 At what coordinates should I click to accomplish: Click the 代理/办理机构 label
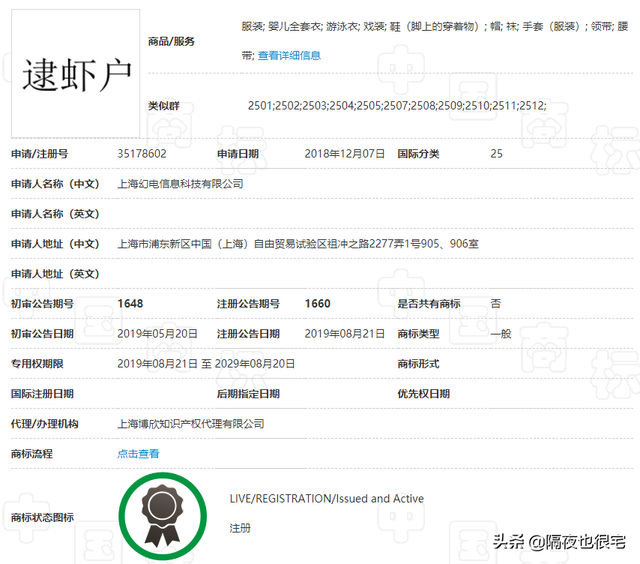(x=44, y=424)
